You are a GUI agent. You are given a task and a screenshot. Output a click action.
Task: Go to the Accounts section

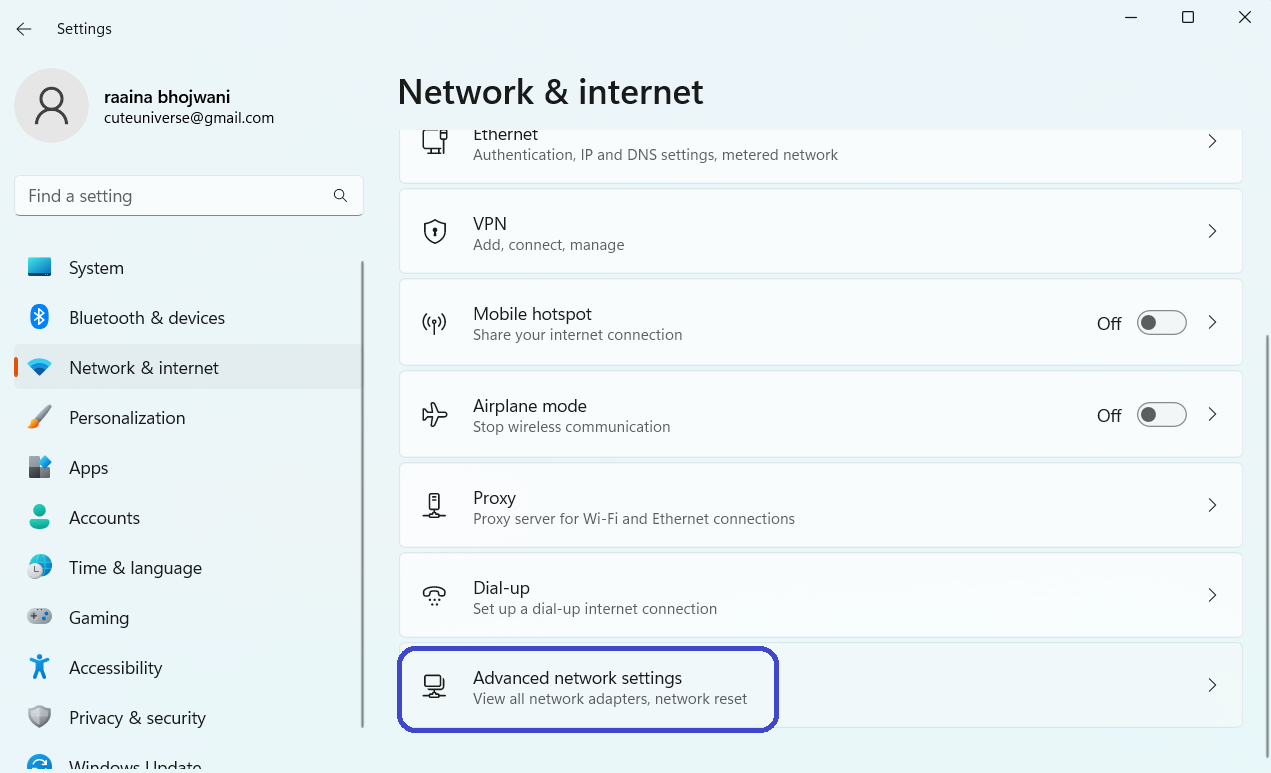click(x=104, y=518)
